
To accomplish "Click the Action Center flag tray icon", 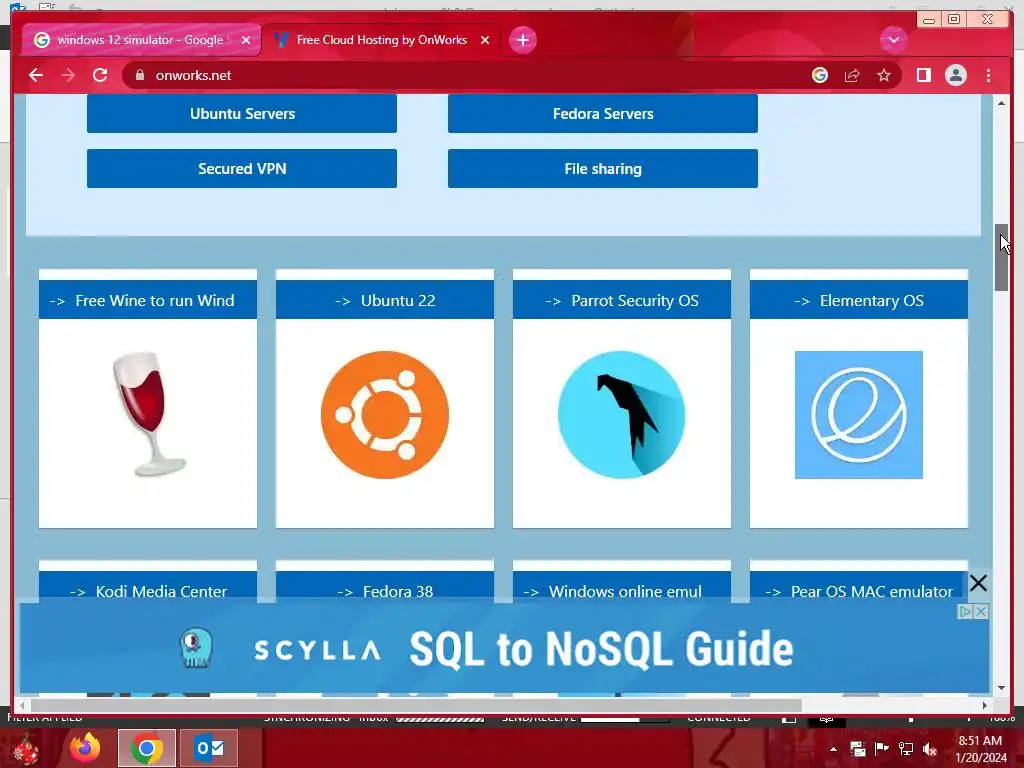I will [881, 749].
